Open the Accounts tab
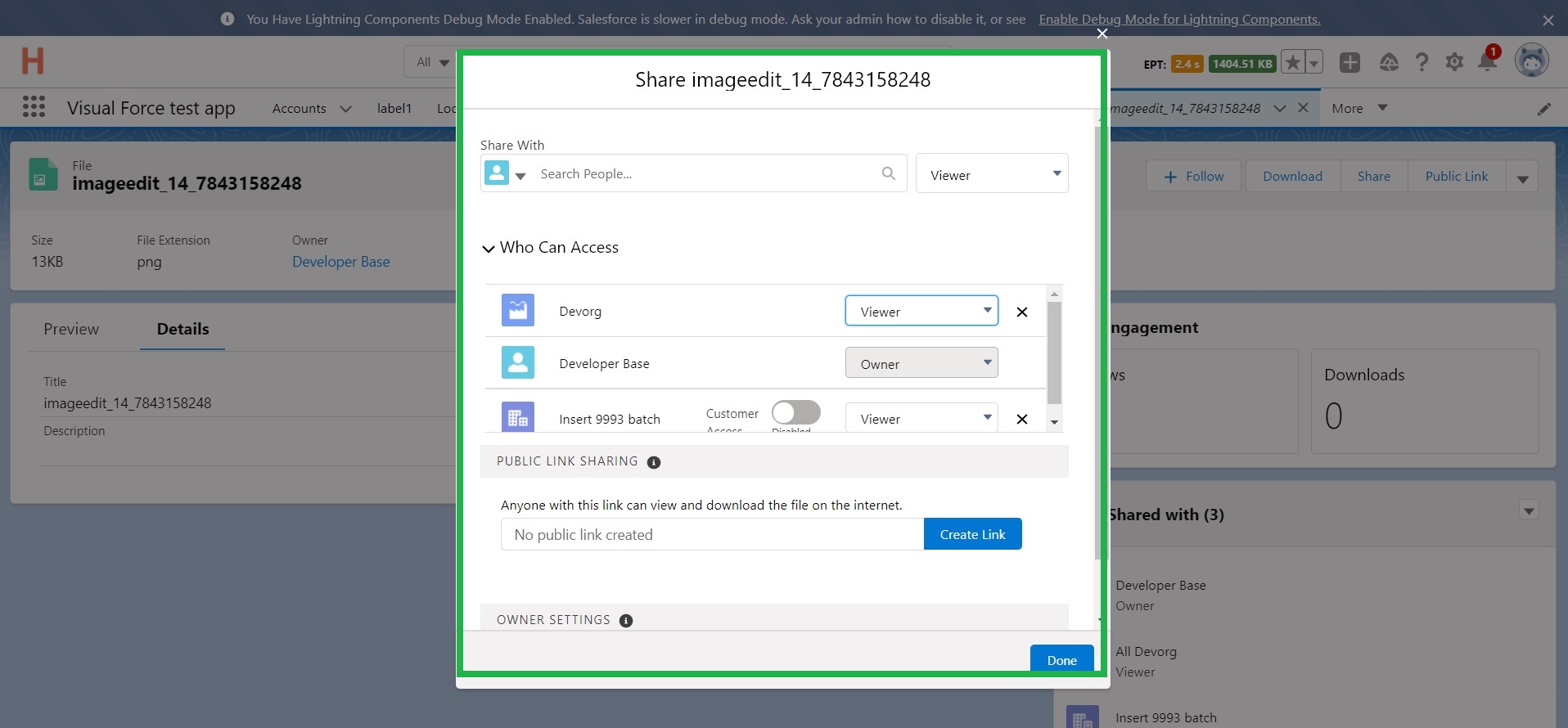1568x728 pixels. coord(299,108)
